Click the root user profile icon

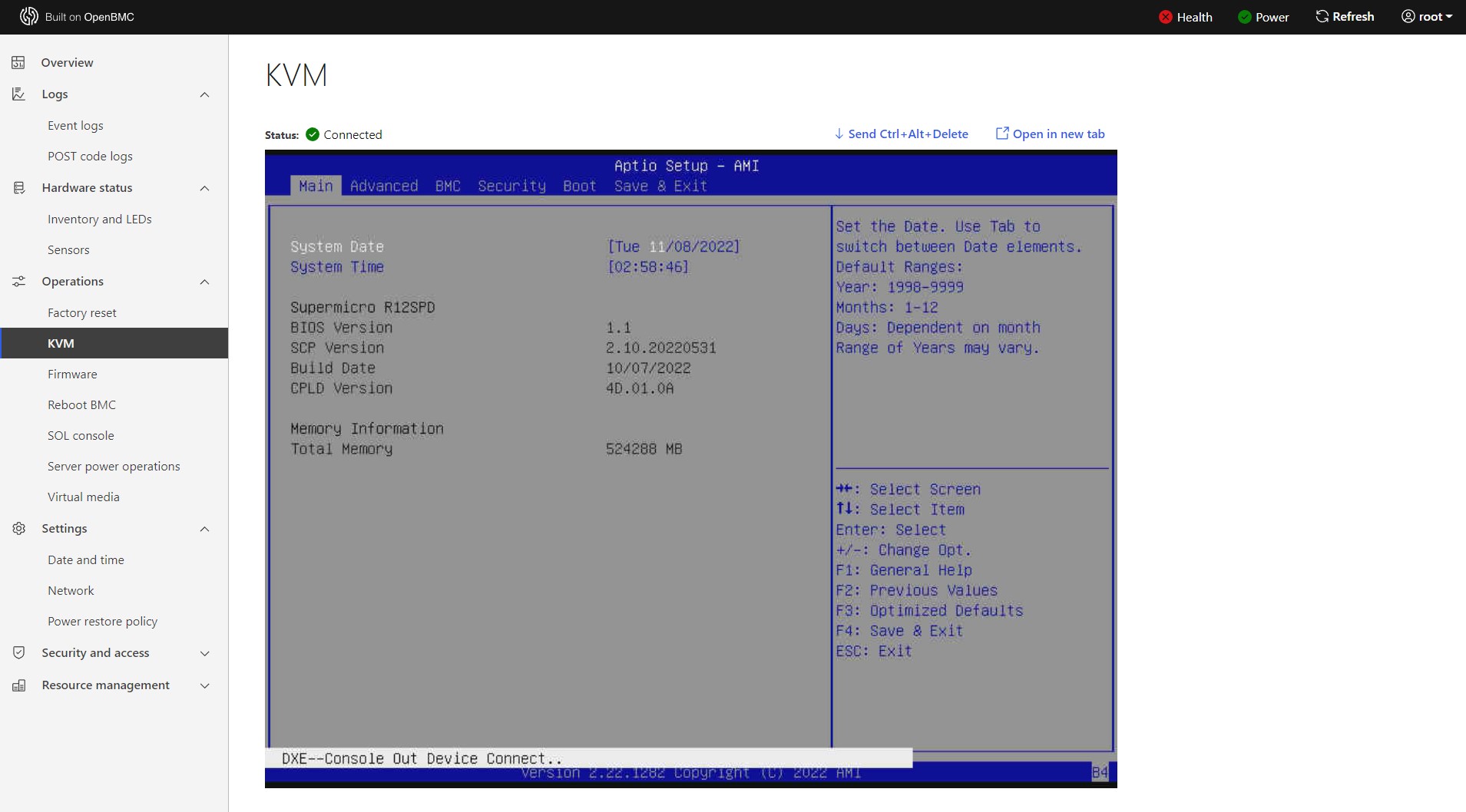(1408, 16)
